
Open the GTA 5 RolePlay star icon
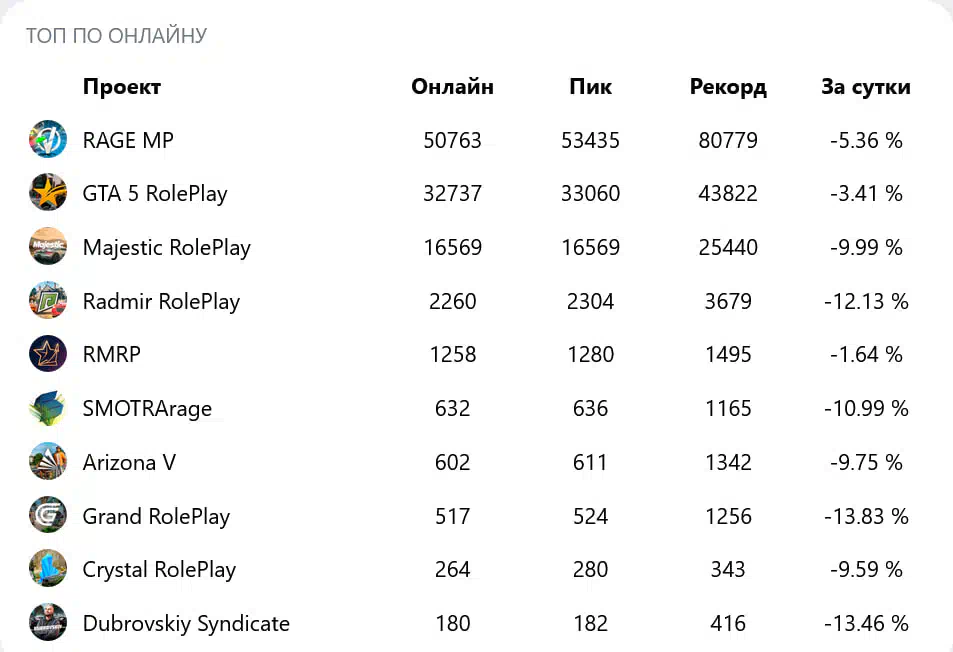coord(48,193)
